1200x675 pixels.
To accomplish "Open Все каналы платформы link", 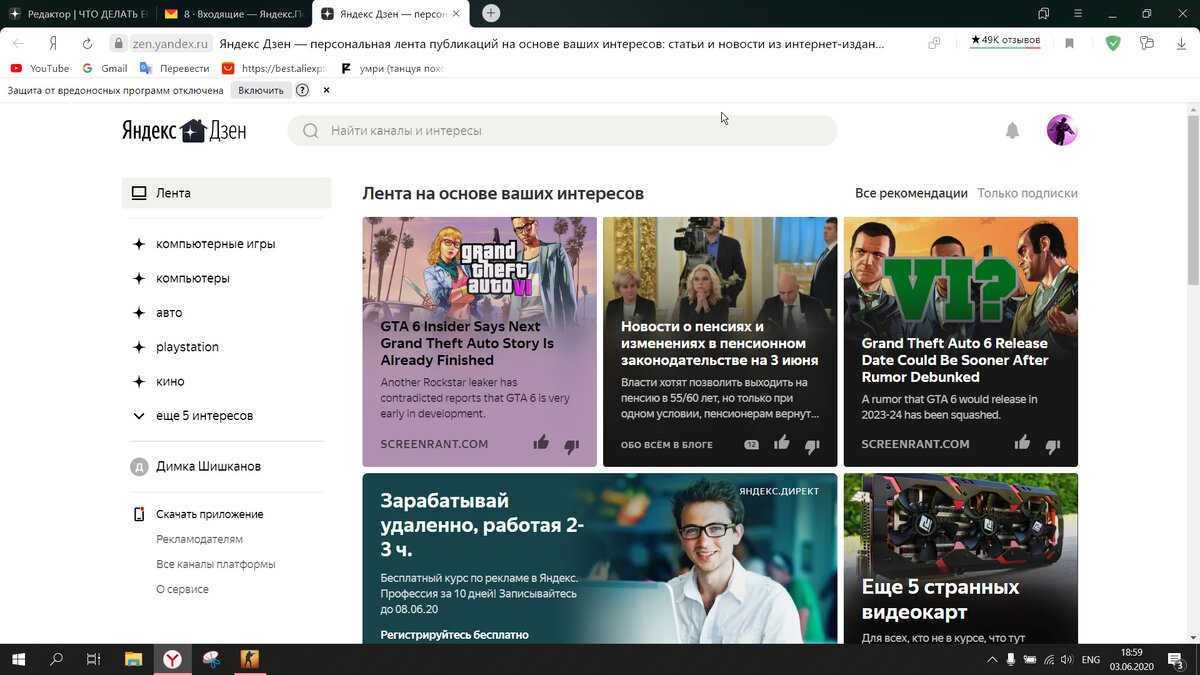I will (x=215, y=564).
